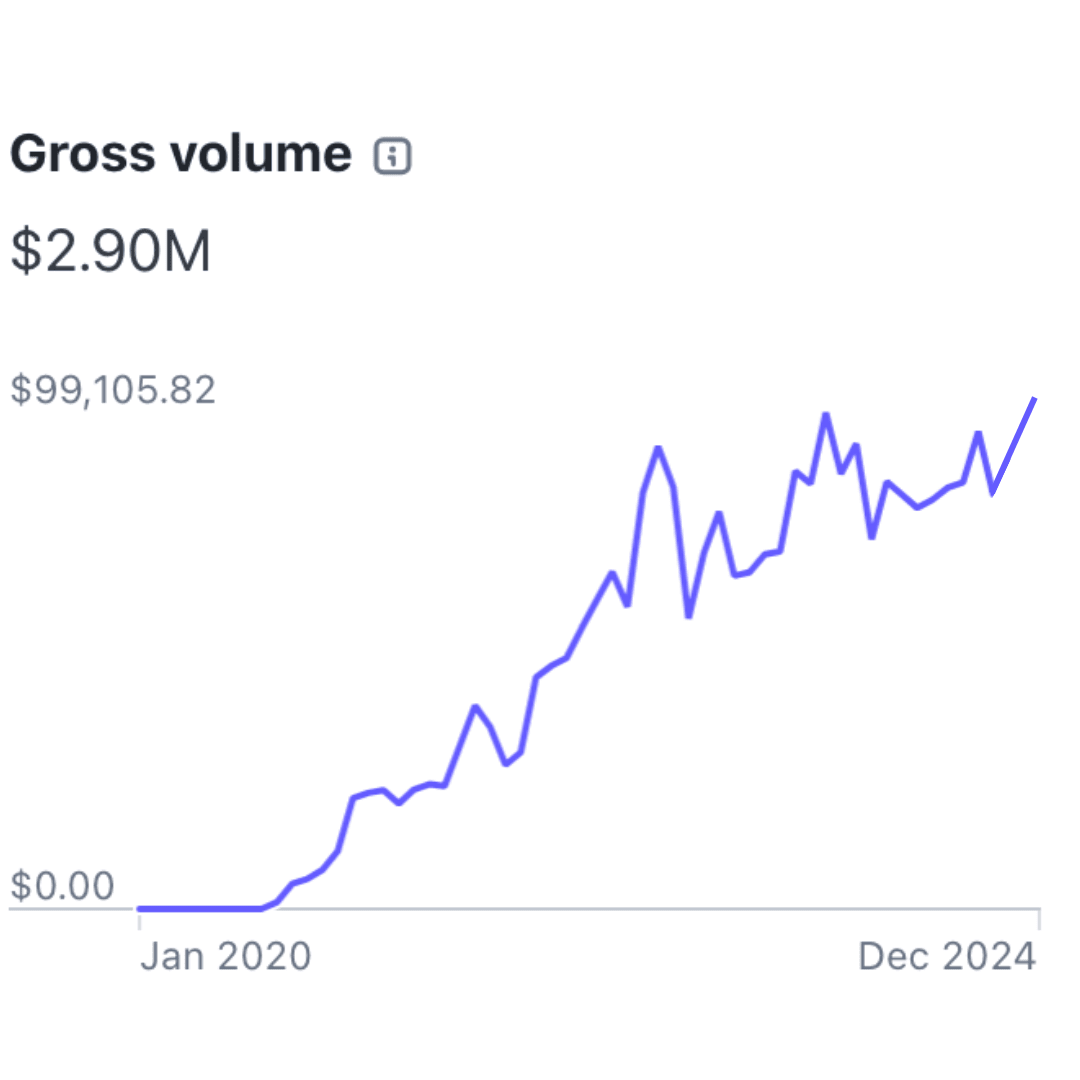
Task: Click the $99,105.82 y-axis label
Action: 113,389
